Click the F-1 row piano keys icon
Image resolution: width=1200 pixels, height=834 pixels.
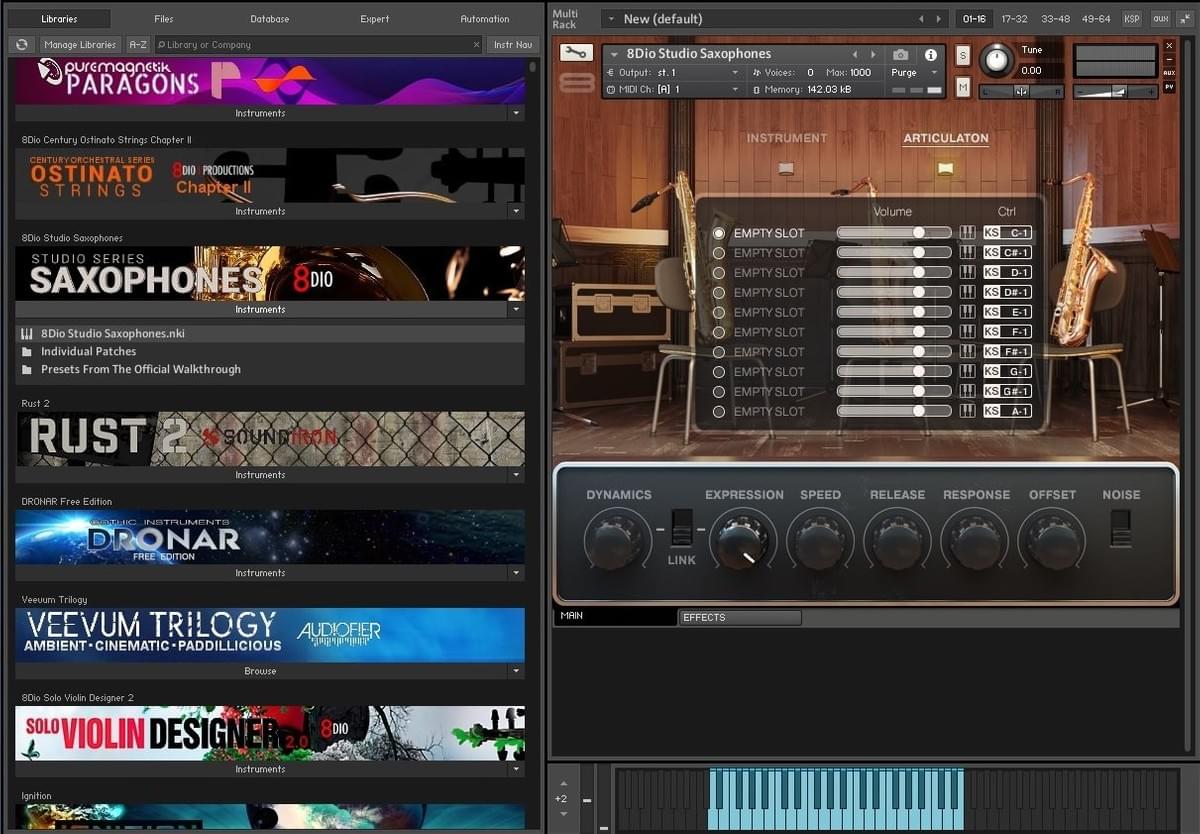click(x=967, y=332)
